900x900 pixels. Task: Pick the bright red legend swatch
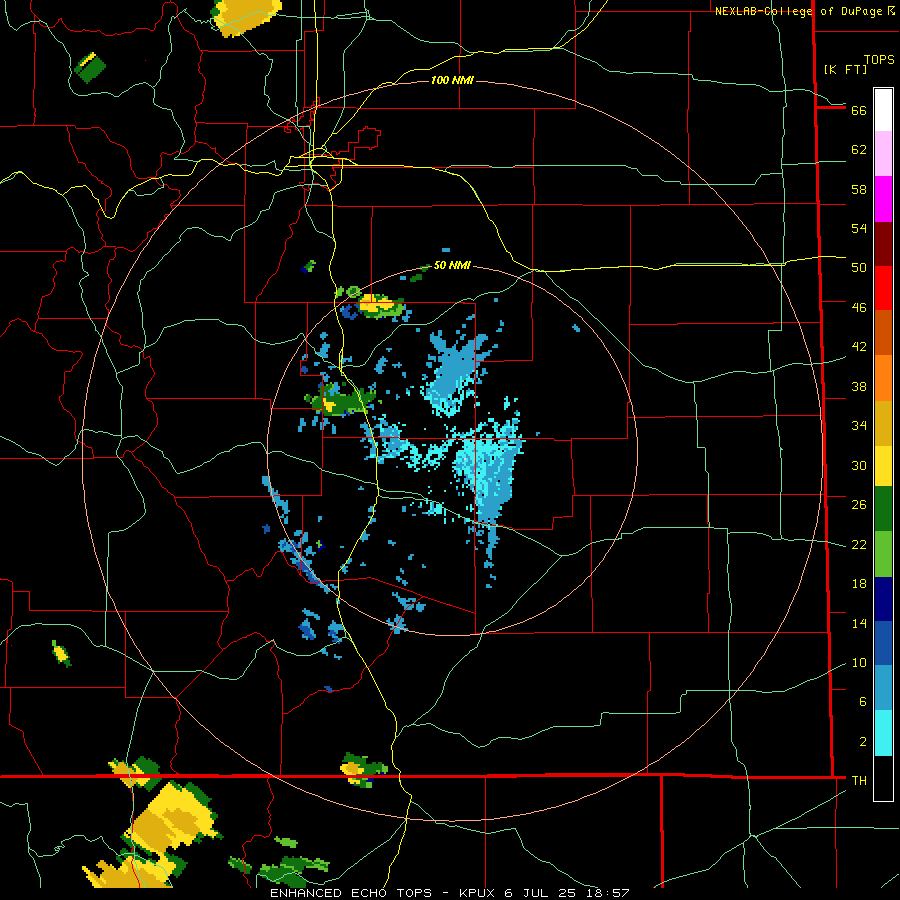(883, 288)
